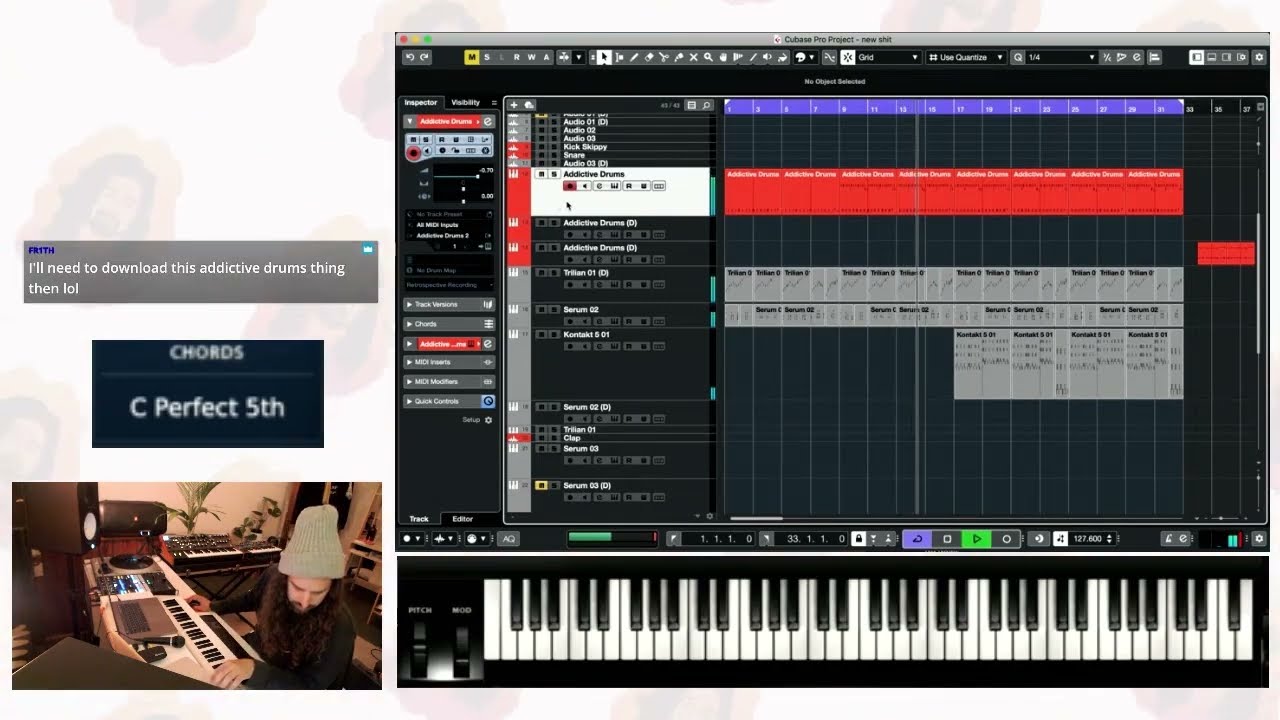This screenshot has width=1280, height=720.
Task: Select the Draw pencil tool
Action: tap(634, 57)
